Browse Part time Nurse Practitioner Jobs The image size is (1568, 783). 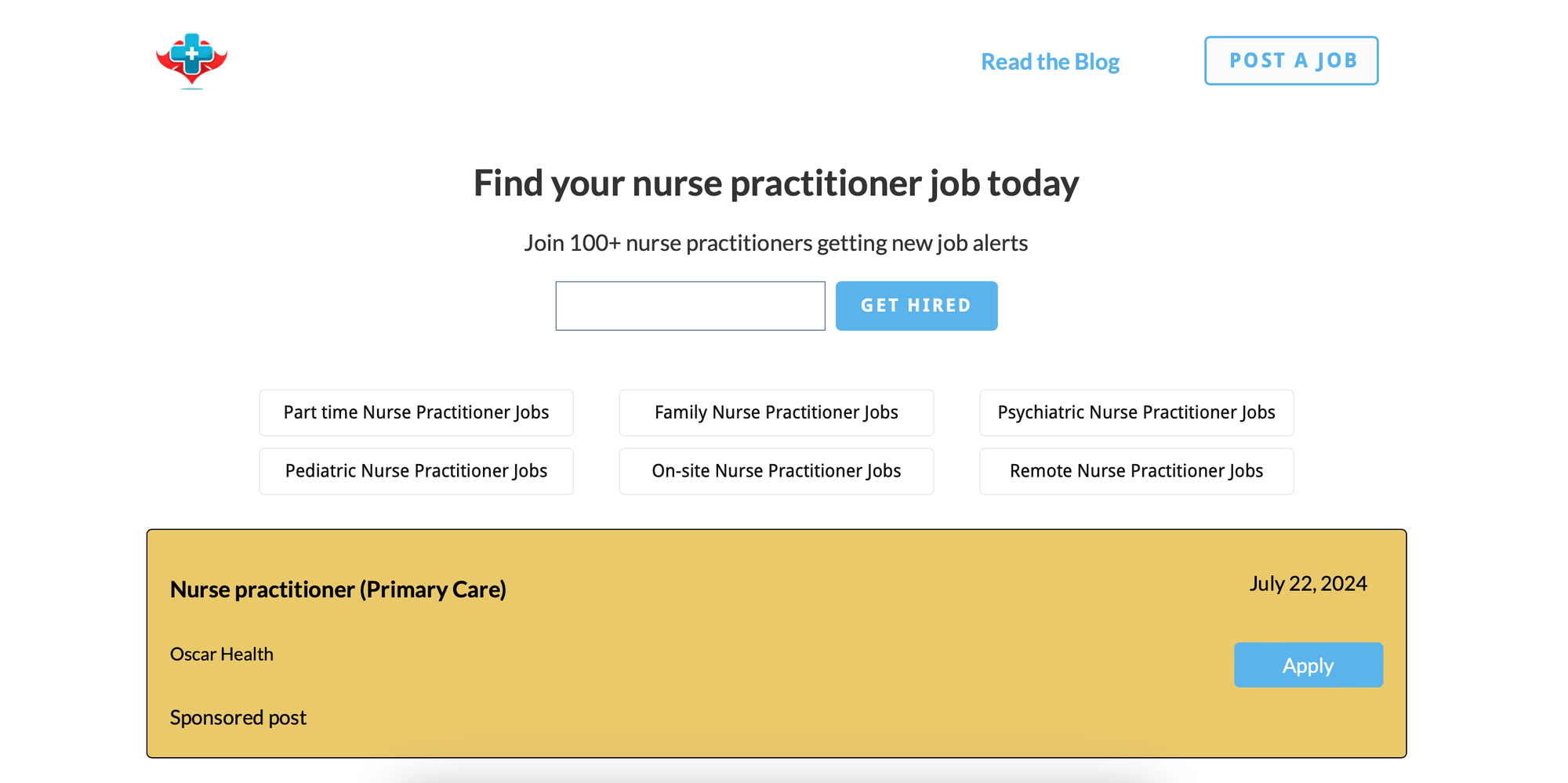coord(416,412)
